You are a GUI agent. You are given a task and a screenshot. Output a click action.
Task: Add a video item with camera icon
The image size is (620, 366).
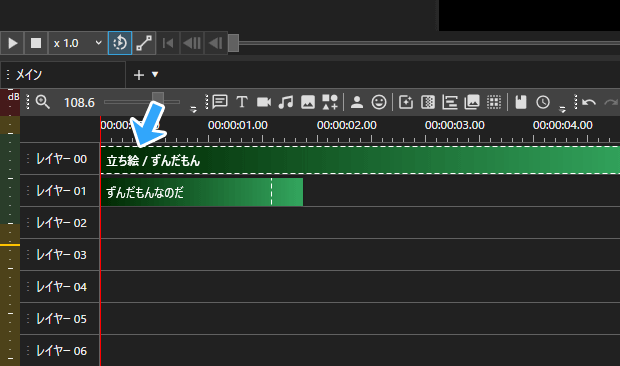pyautogui.click(x=264, y=102)
